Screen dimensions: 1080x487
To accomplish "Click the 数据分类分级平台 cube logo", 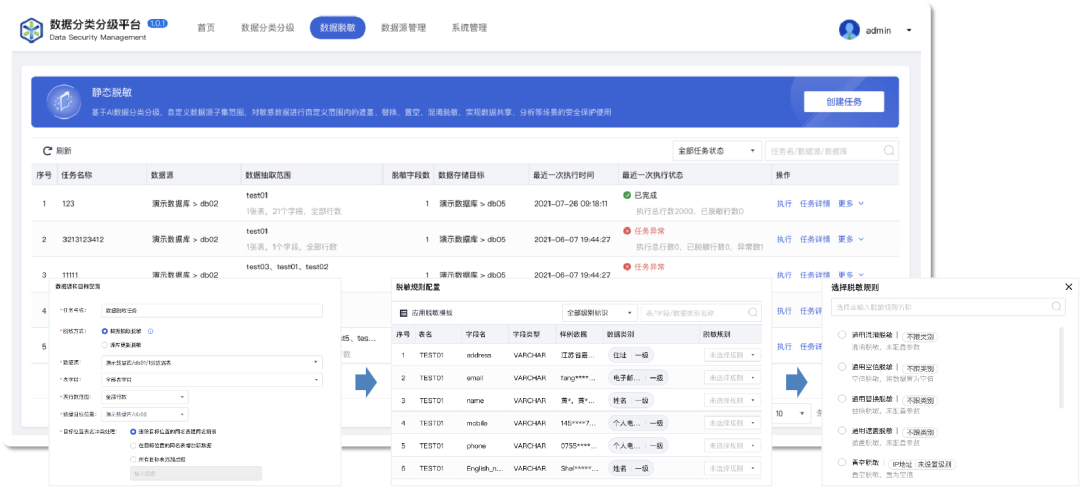I will point(32,30).
